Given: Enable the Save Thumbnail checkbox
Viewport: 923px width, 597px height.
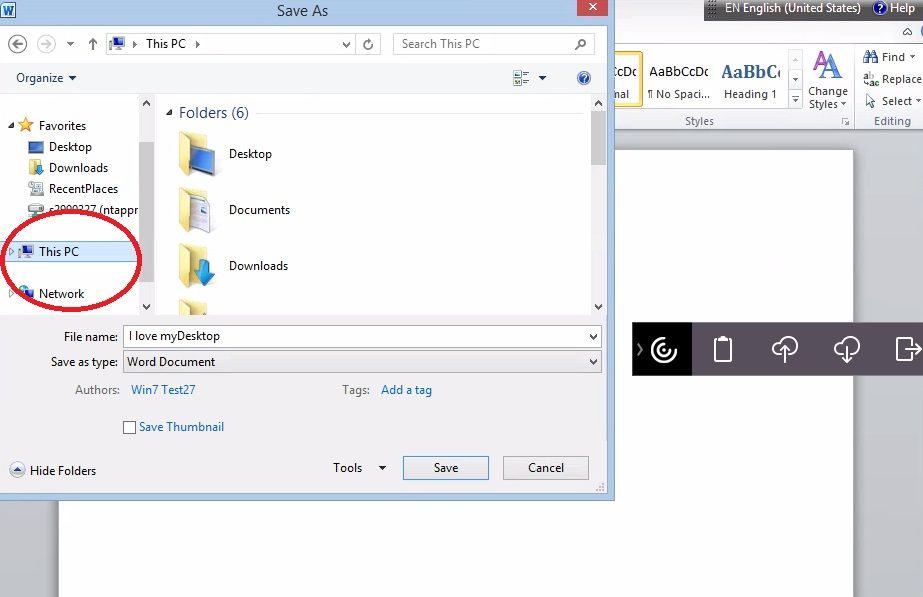Looking at the screenshot, I should tap(129, 427).
